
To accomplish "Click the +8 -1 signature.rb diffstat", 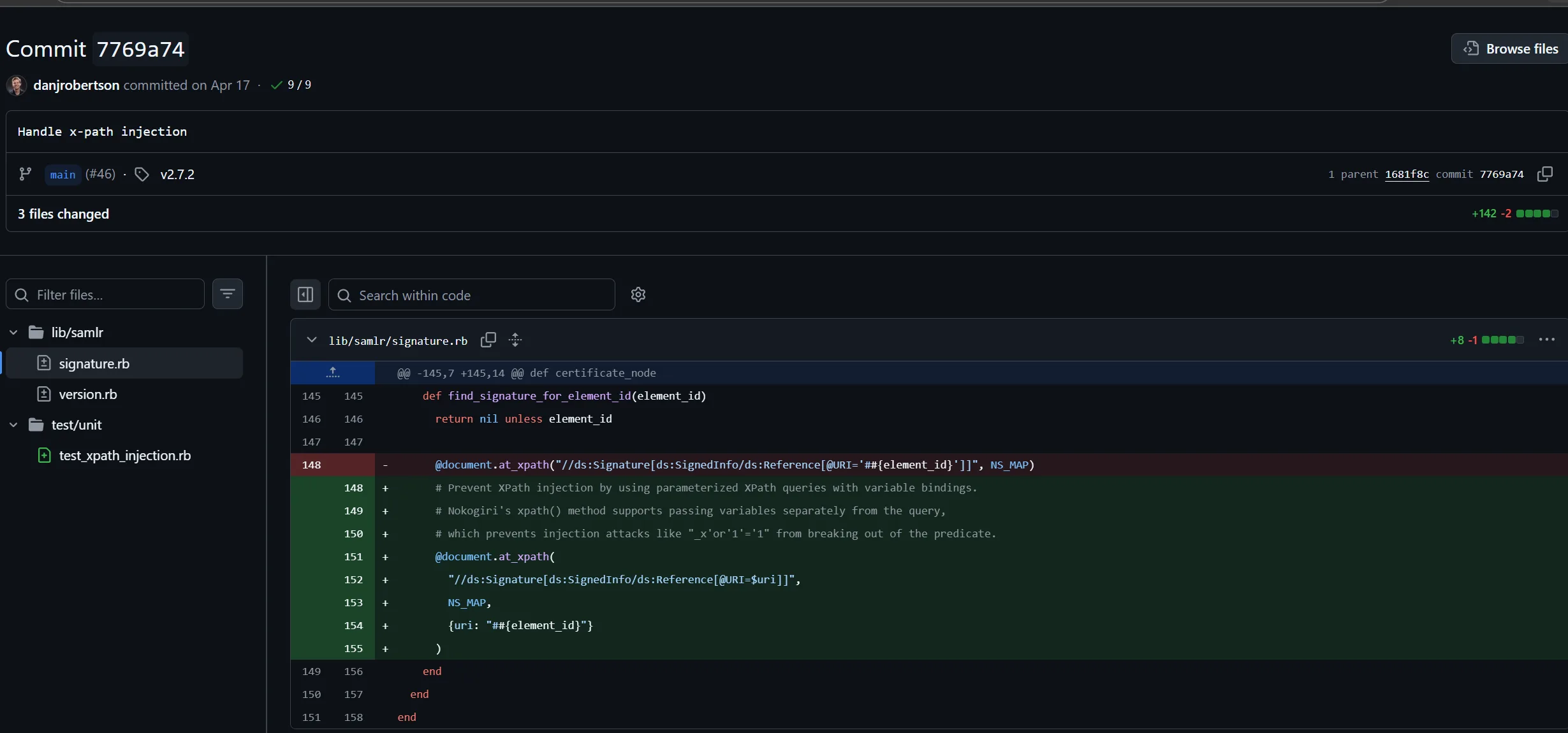I will click(x=1486, y=340).
